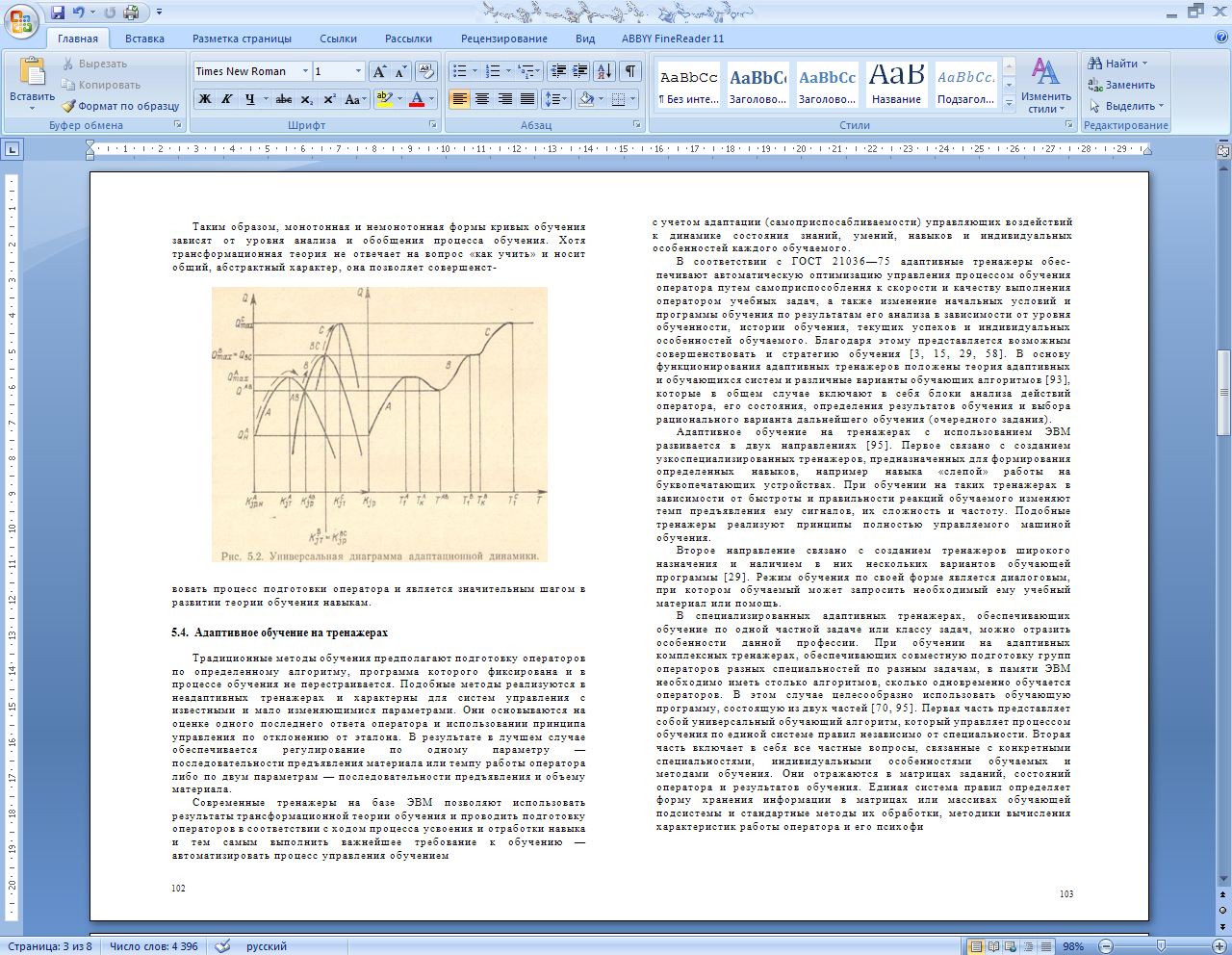
Task: Open the Абзац paragraph dialog launcher
Action: point(637,125)
